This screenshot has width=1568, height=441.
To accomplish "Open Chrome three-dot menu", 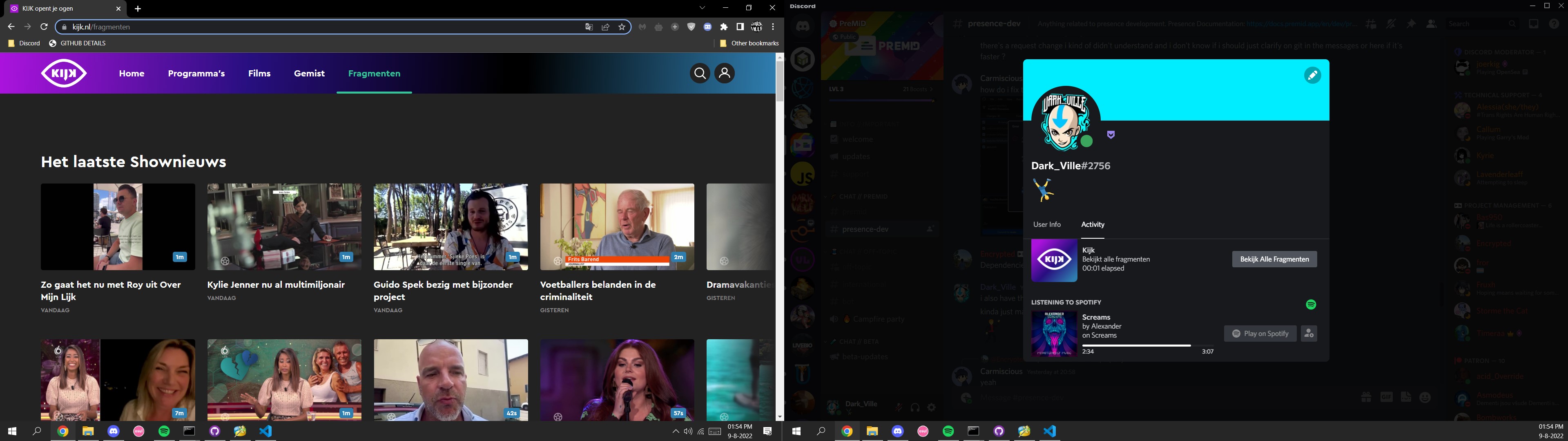I will click(x=773, y=27).
